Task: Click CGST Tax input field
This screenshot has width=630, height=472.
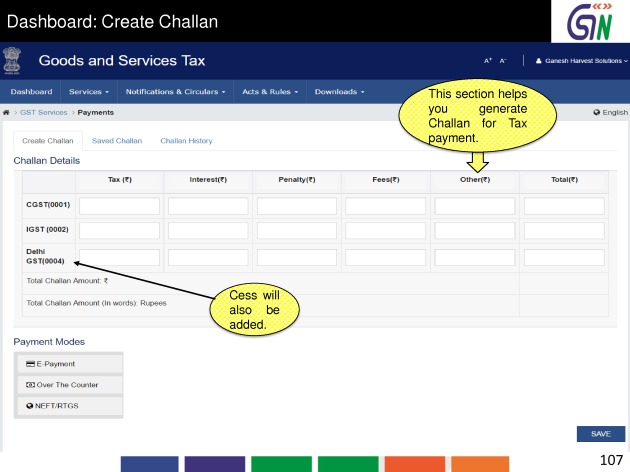Action: click(119, 206)
